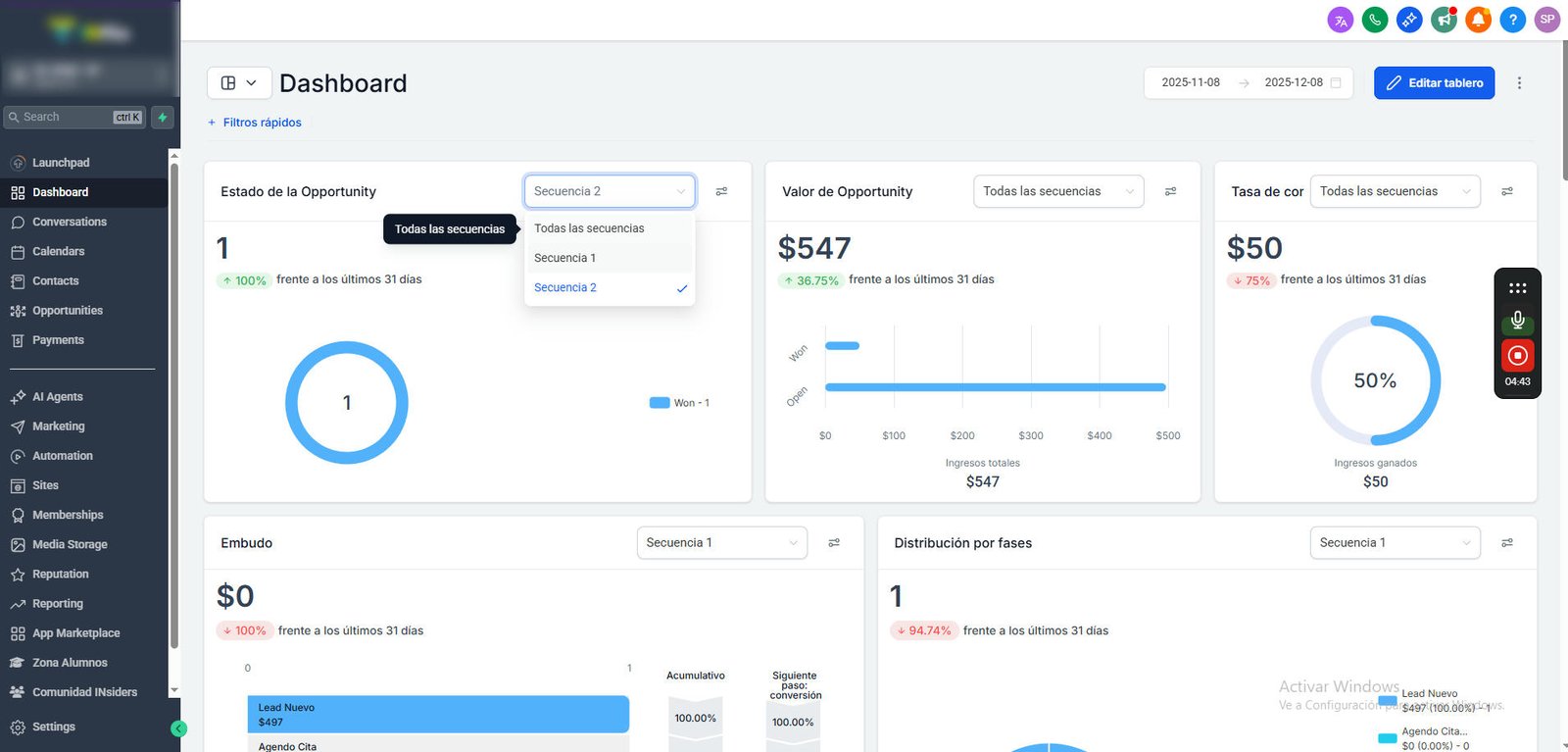Open the green phone dialer icon
Viewport: 1568px width, 752px height.
click(x=1375, y=20)
